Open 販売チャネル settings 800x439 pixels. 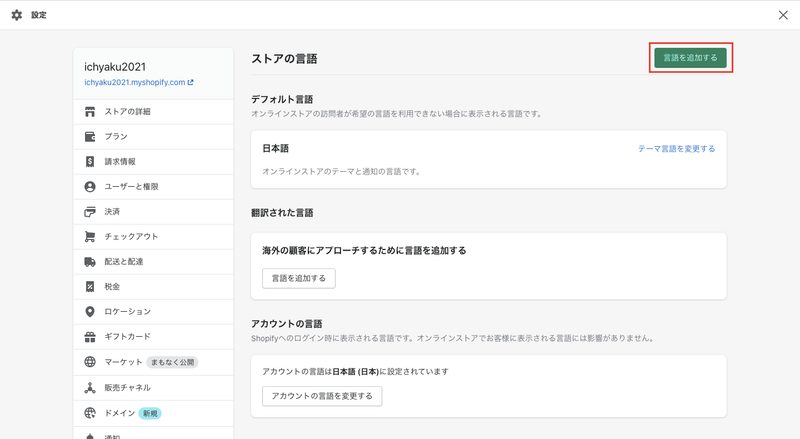coord(154,387)
